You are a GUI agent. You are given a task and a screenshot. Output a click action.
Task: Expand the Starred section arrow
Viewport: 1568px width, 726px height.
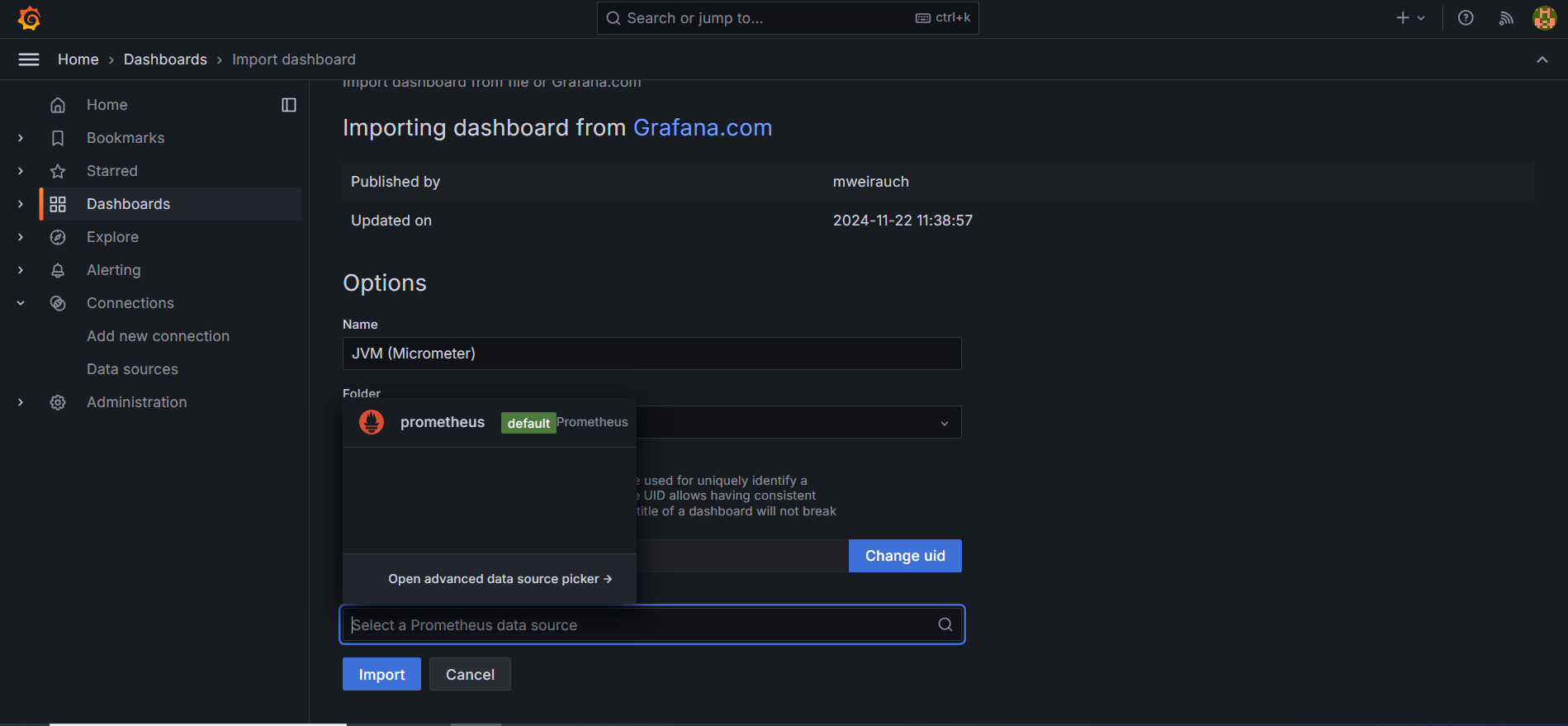click(x=21, y=171)
